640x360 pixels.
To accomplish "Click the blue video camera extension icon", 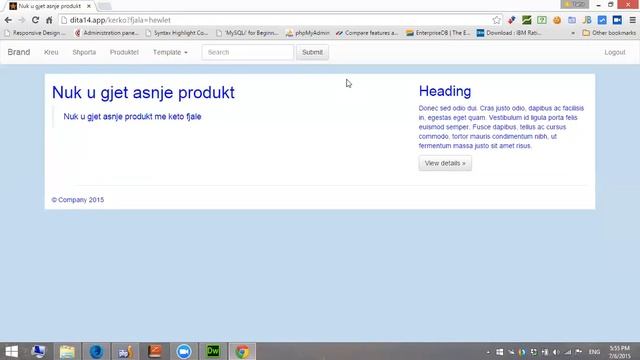I will click(617, 20).
